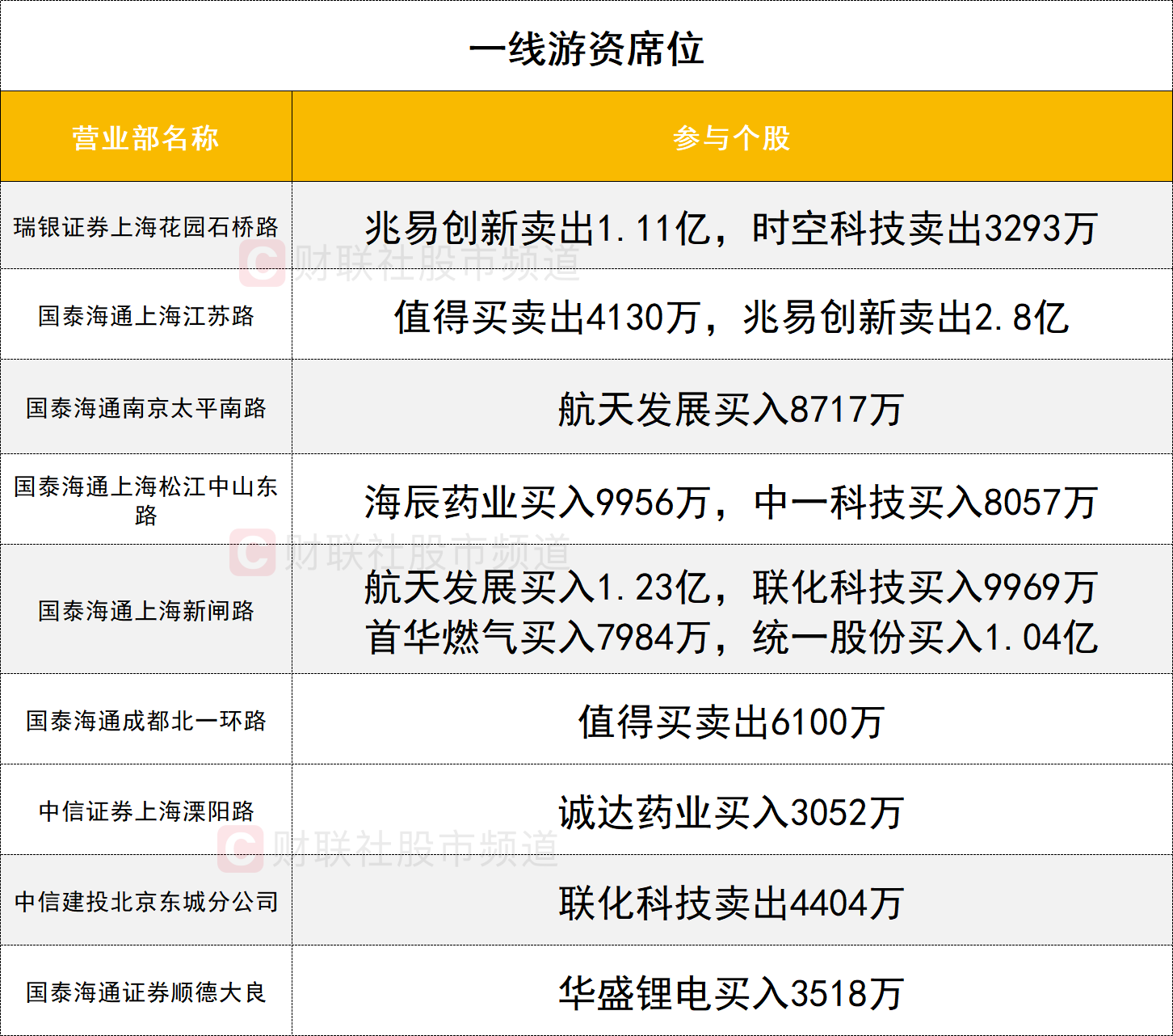
Task: Select the 营业部名称 column header
Action: coord(145,137)
